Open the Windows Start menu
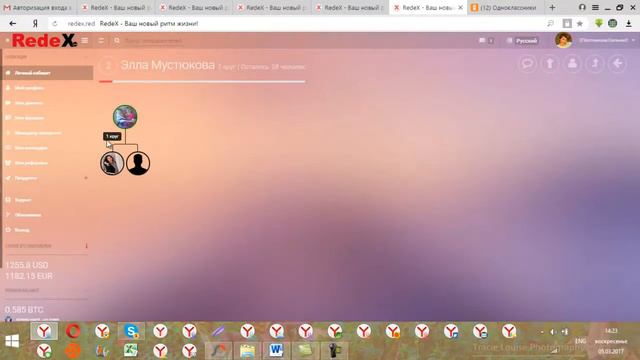The height and width of the screenshot is (360, 640). pyautogui.click(x=12, y=341)
